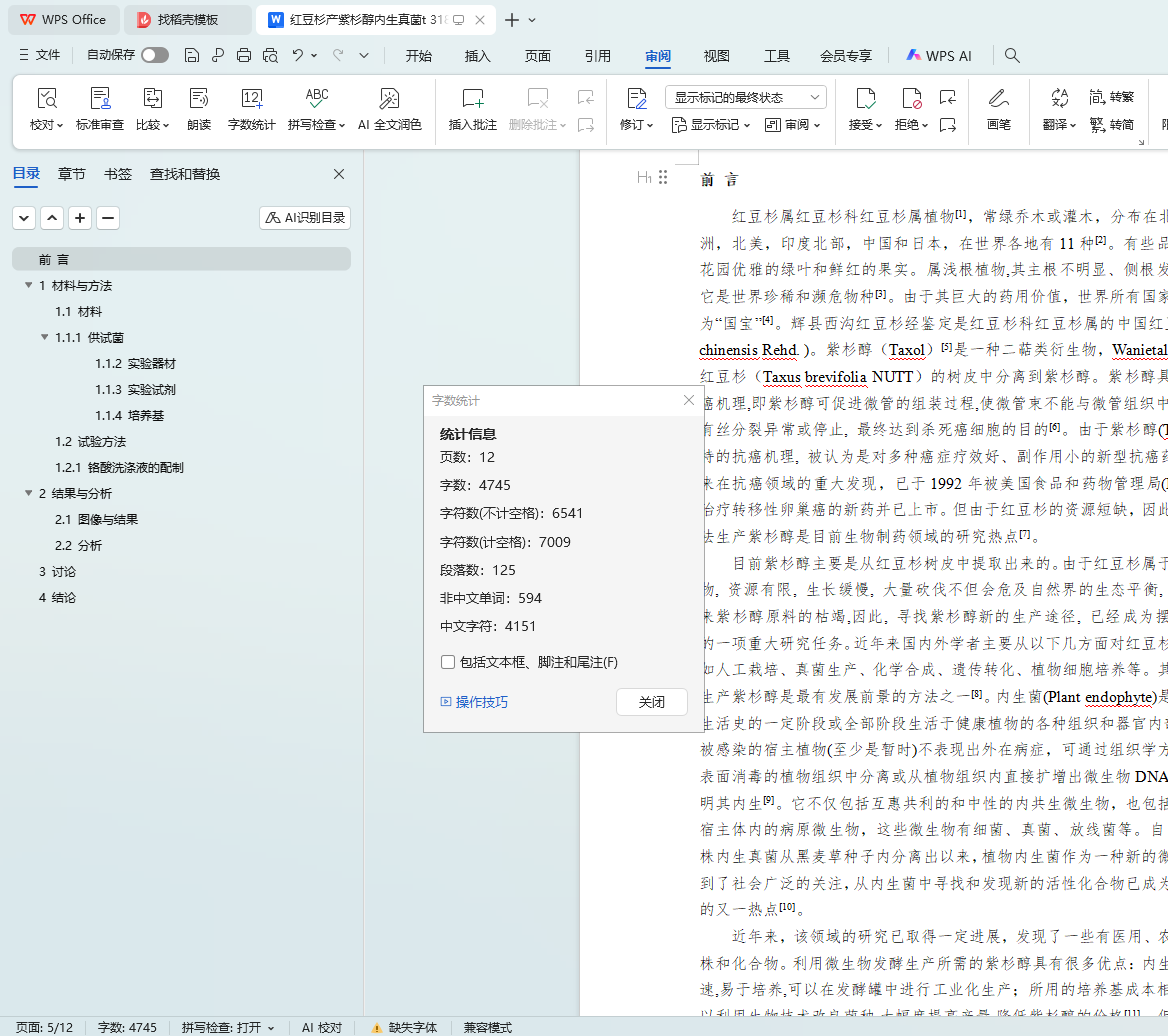Click the plus button in outline panel
This screenshot has height=1036, width=1168.
click(80, 217)
